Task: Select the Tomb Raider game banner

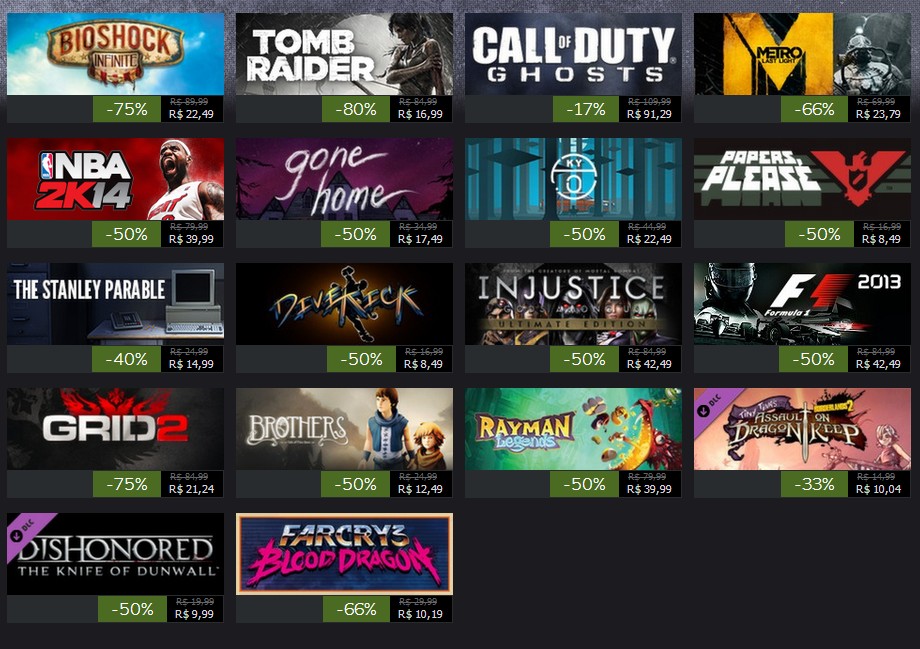Action: tap(344, 54)
